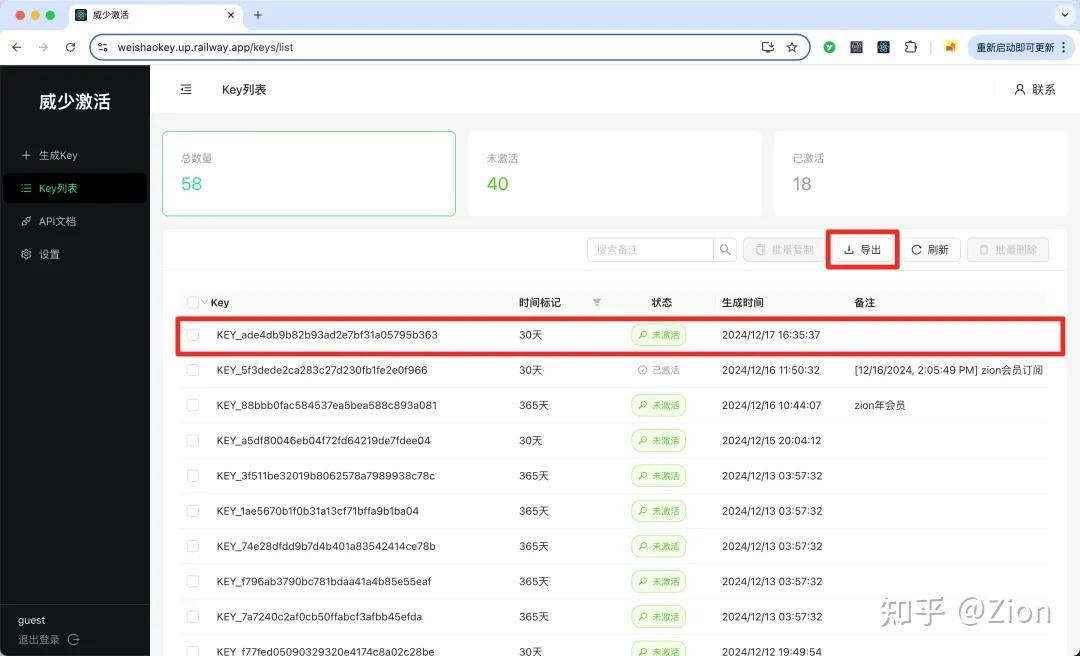Click the 总数量 58 statistics card
Image resolution: width=1080 pixels, height=656 pixels.
point(309,174)
